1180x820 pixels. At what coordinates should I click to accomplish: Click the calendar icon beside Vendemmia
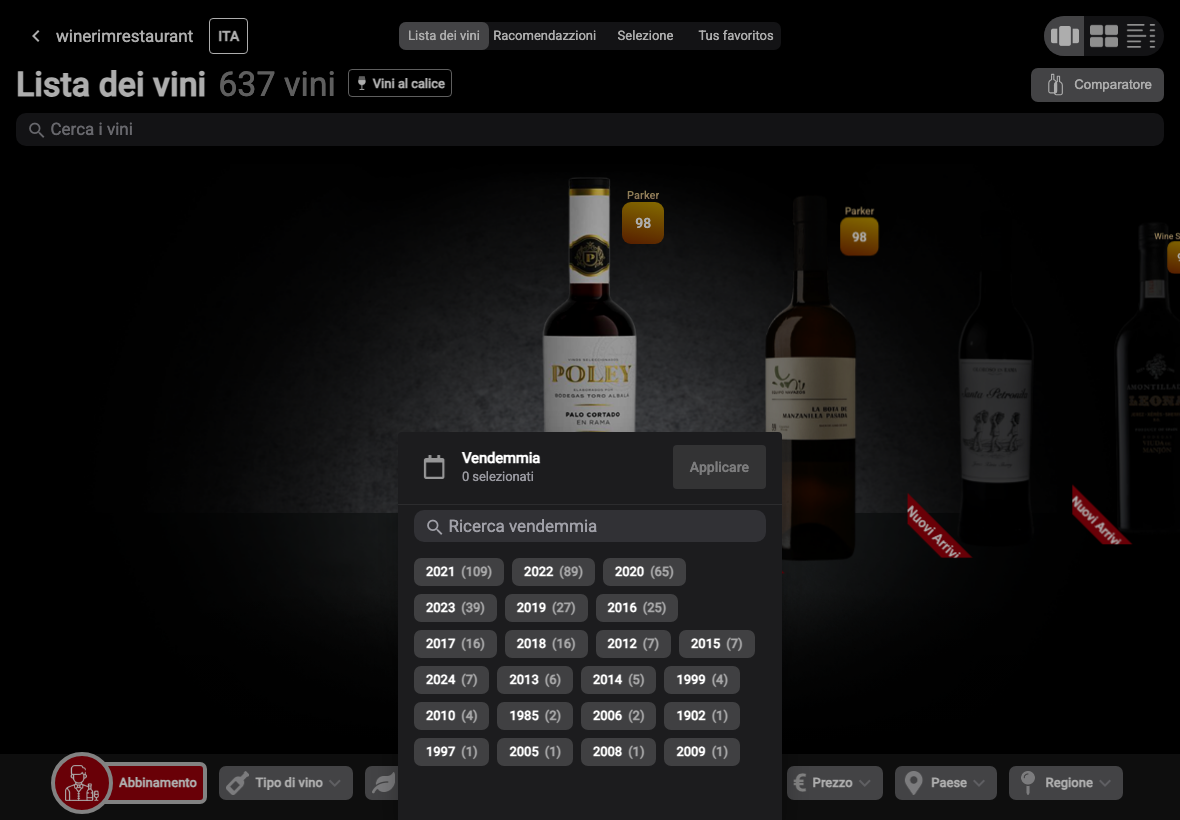(434, 467)
